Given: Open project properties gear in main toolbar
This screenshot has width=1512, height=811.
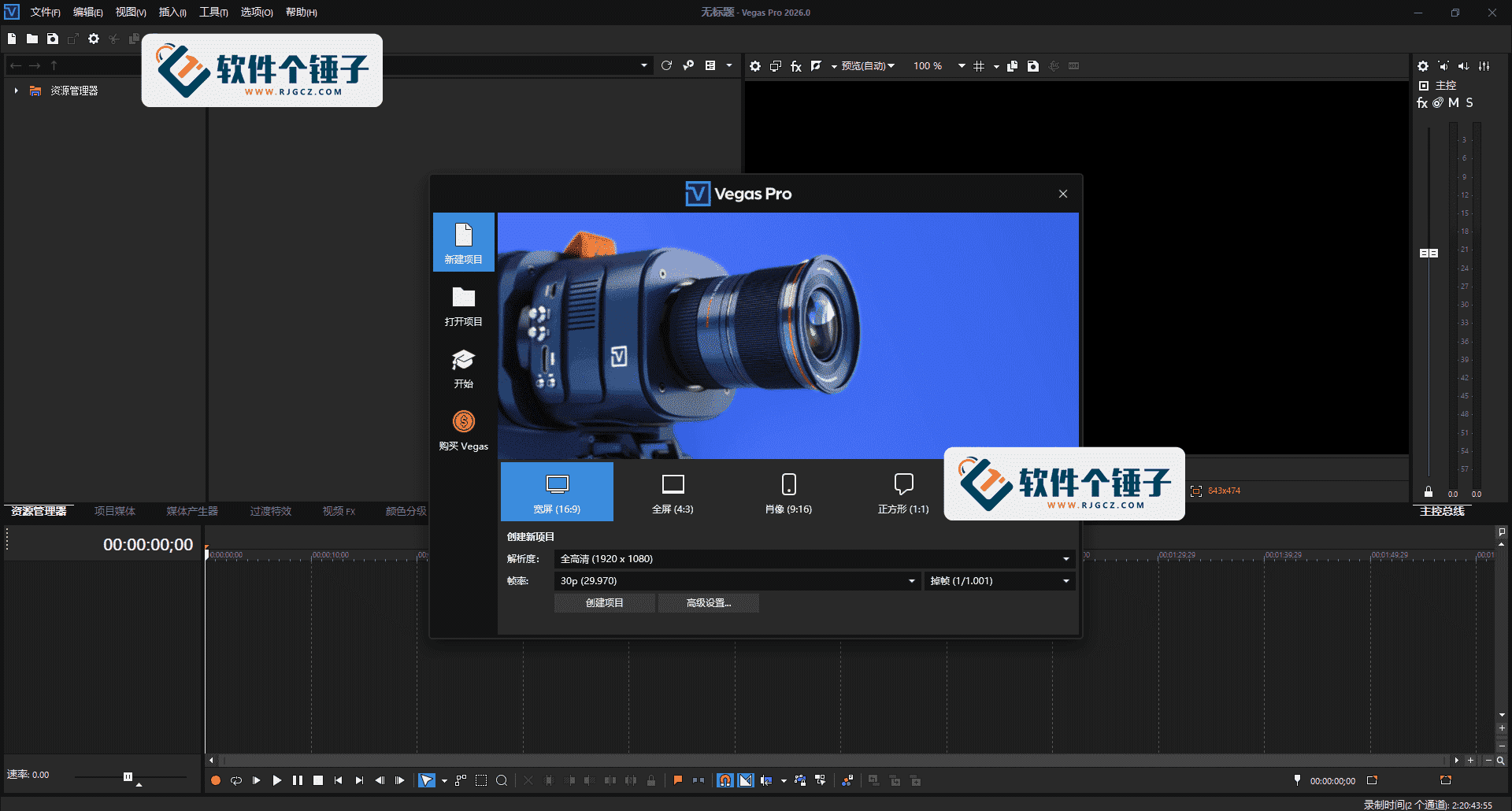Looking at the screenshot, I should pyautogui.click(x=94, y=39).
